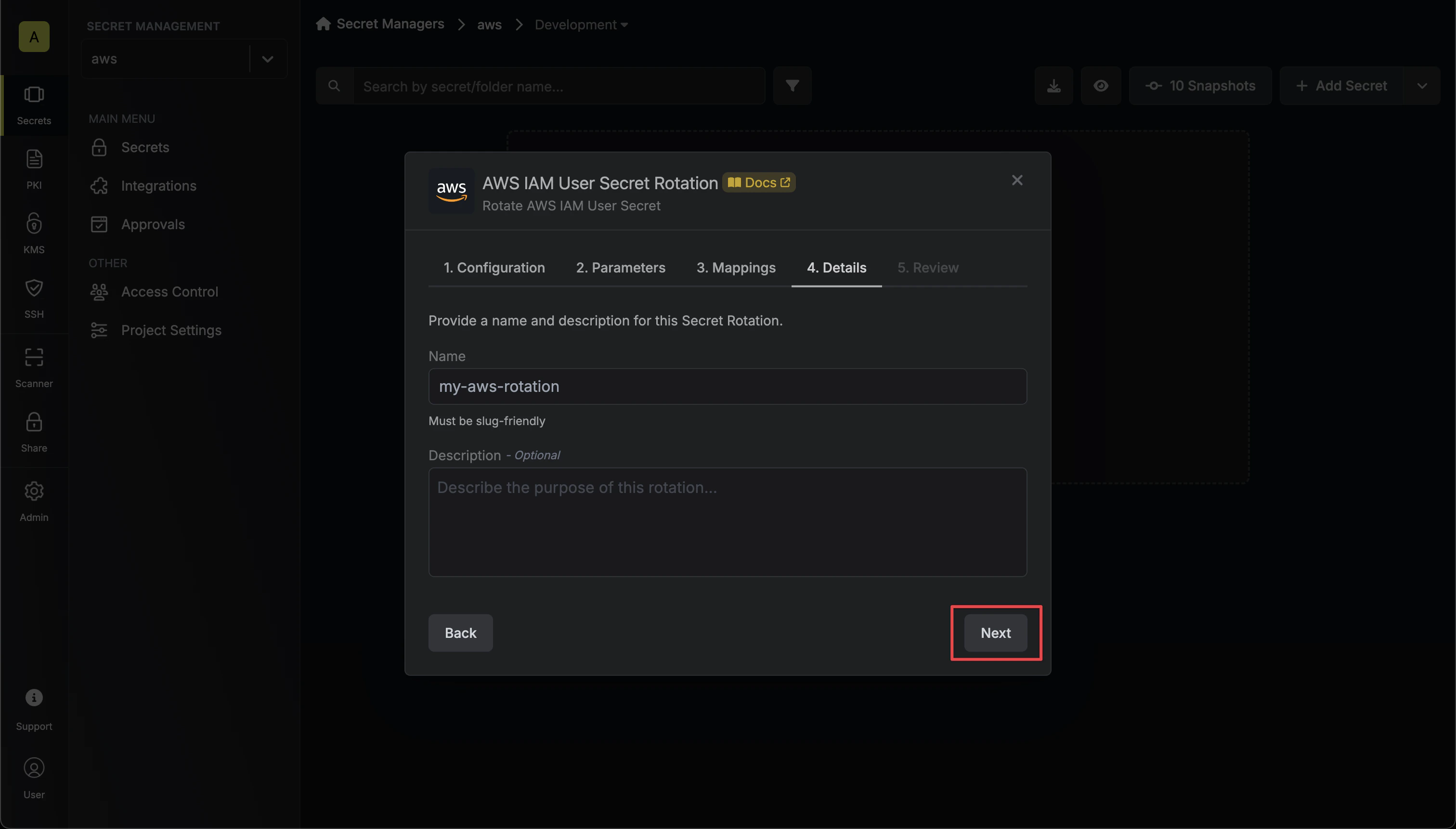
Task: Click the AWS logo in dialog
Action: (x=451, y=191)
